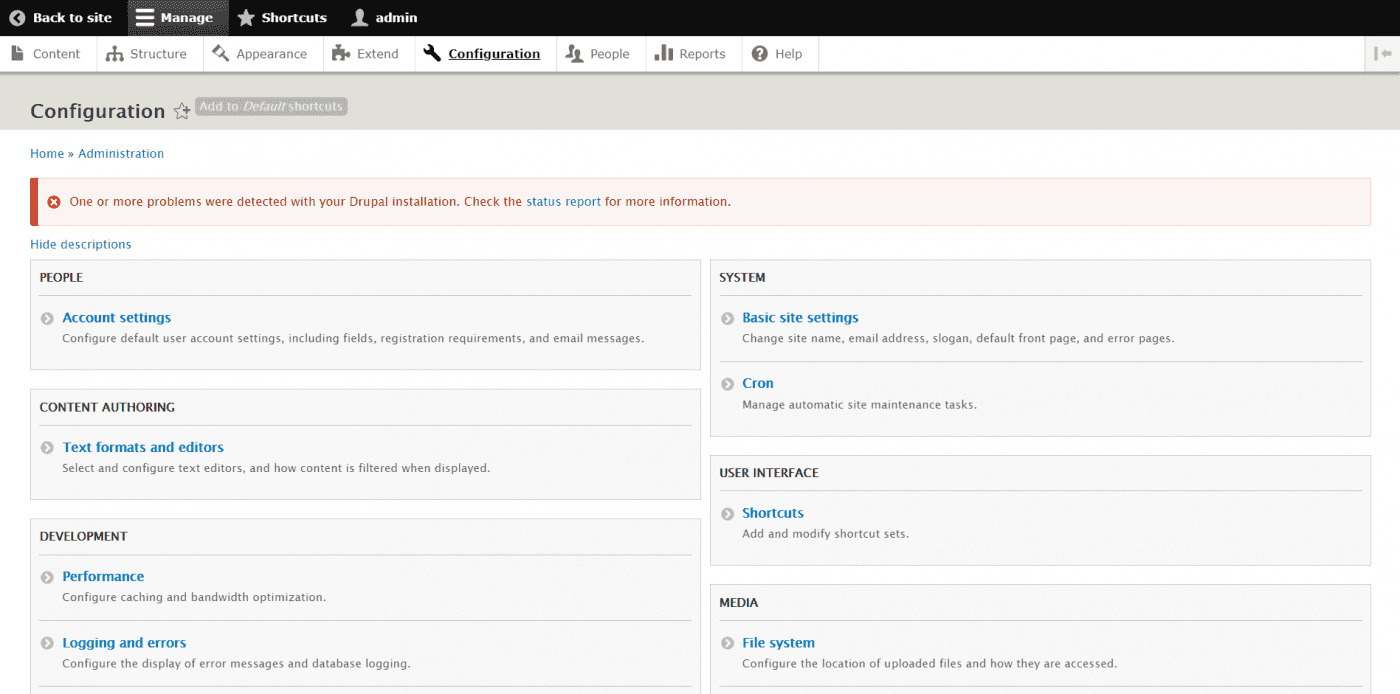Click the Shortcuts toolbar tab label
Screen dimensions: 1400x694
[x=294, y=18]
